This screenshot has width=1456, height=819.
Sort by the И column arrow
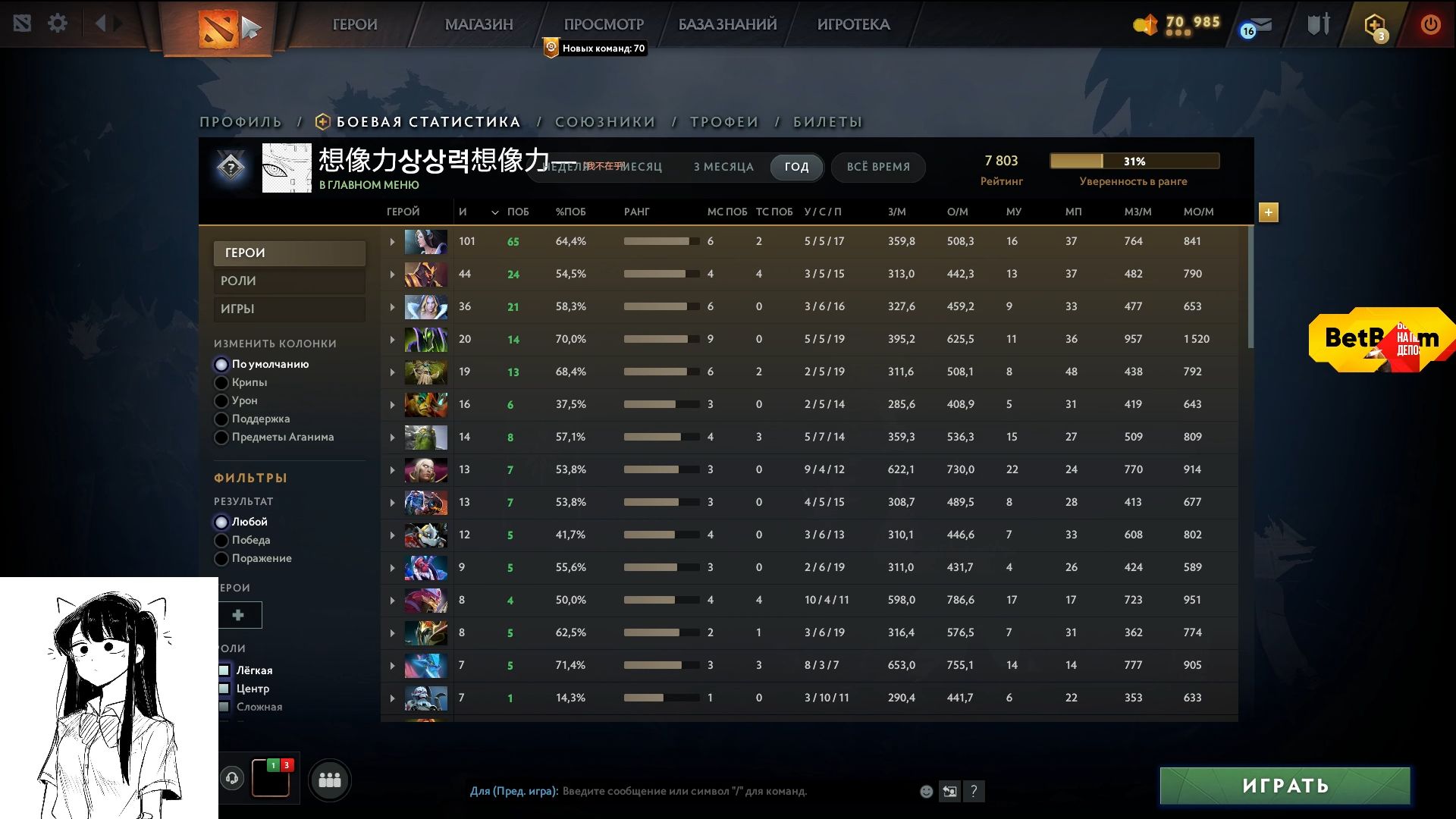pyautogui.click(x=494, y=212)
